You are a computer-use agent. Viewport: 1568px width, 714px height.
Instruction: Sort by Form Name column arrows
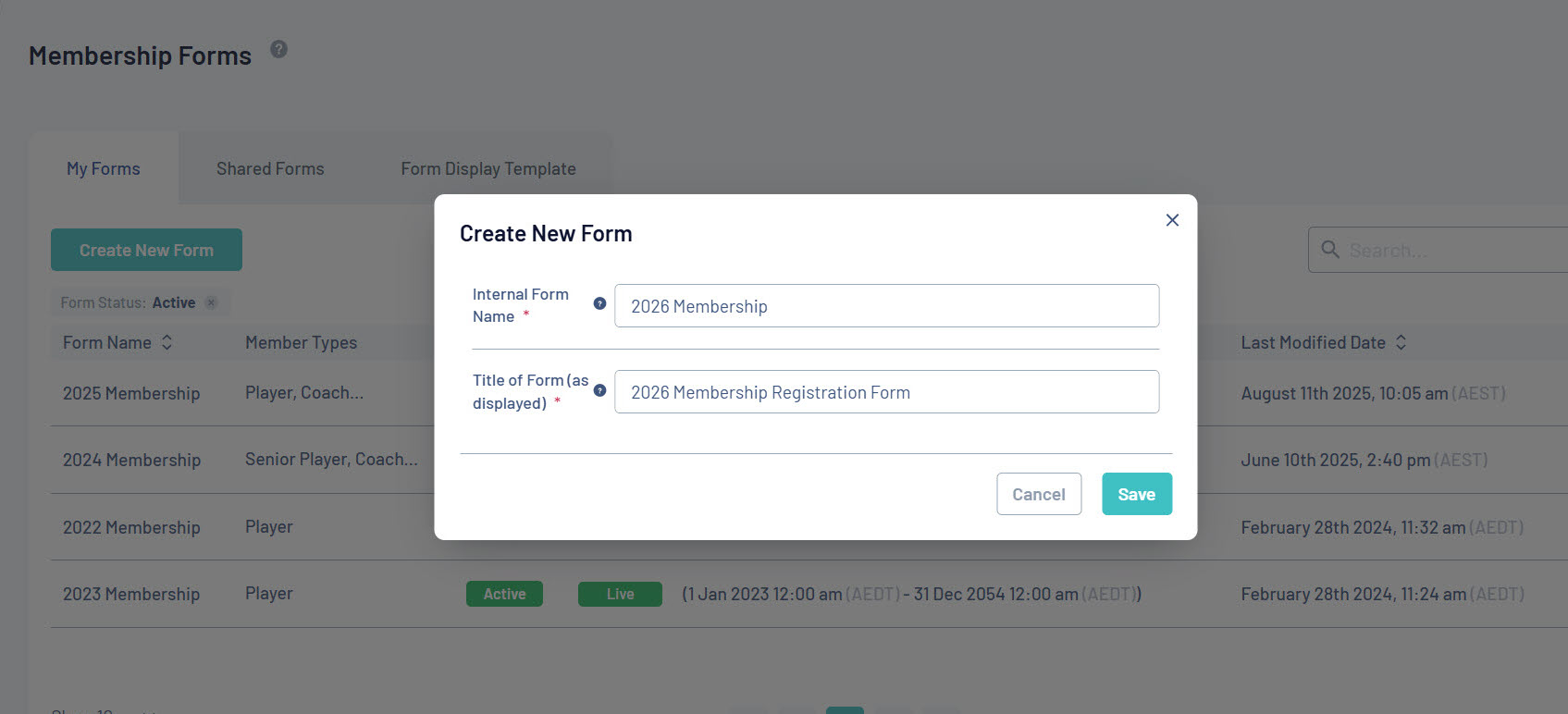[x=167, y=342]
